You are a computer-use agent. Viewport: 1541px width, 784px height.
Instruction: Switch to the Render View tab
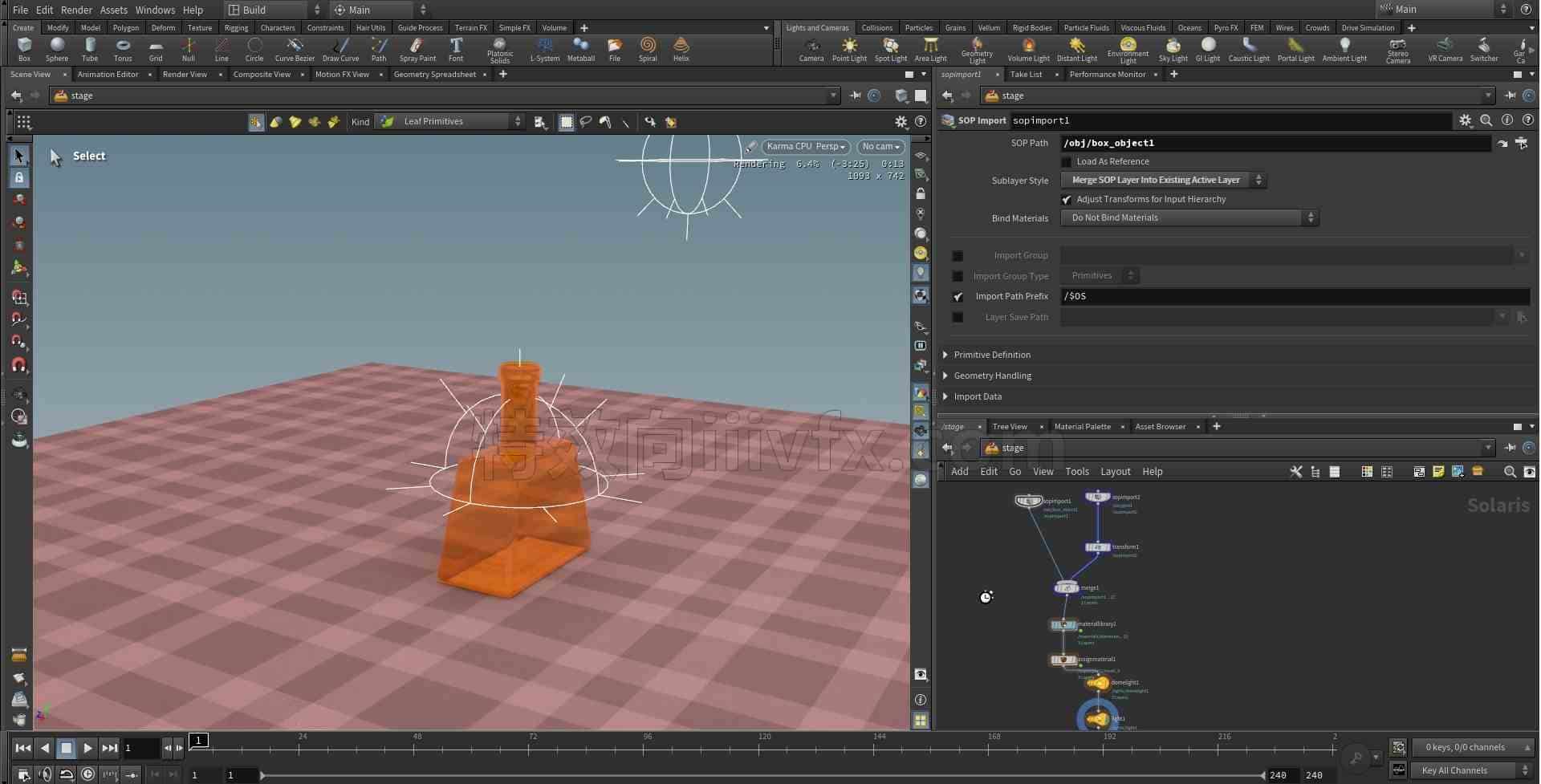(x=185, y=75)
